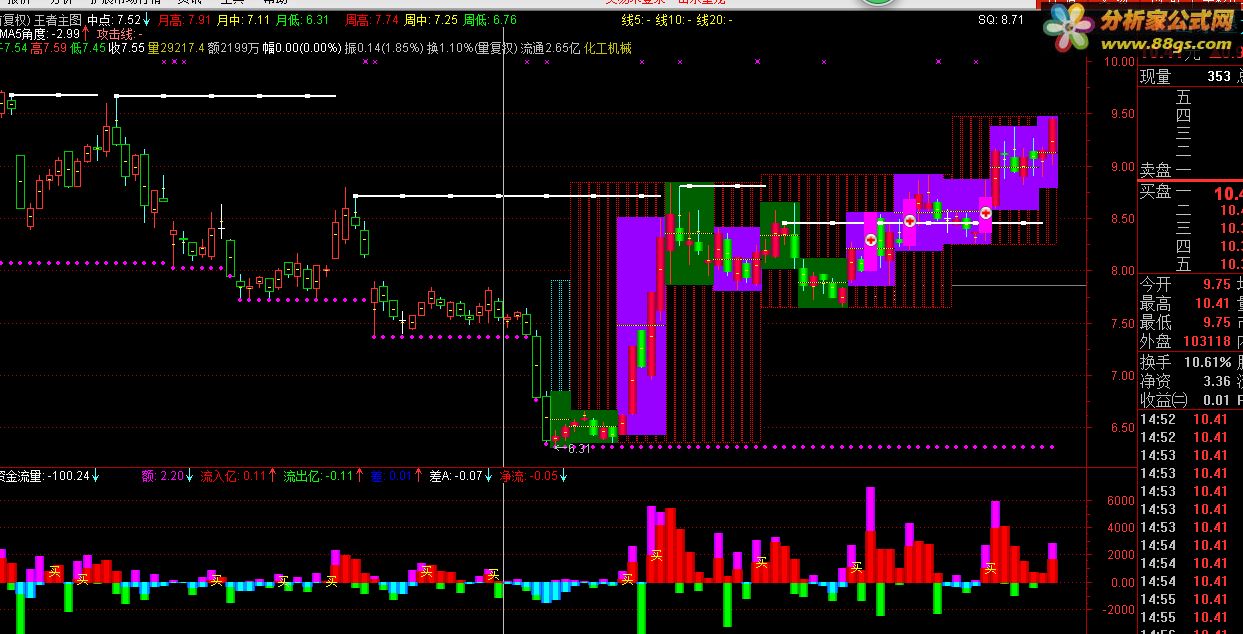1243x634 pixels.
Task: Click the 流入亿: 0.11 readout
Action: [x=234, y=476]
